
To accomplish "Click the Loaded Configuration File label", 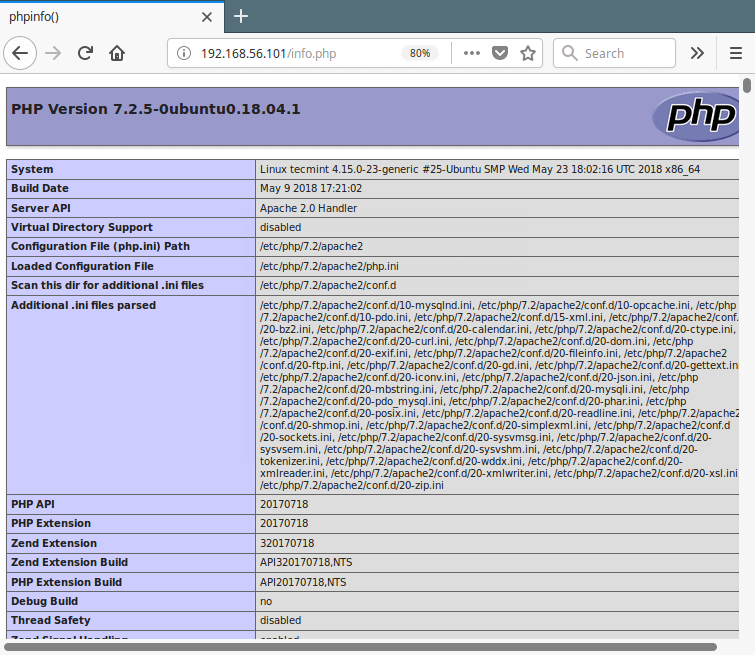I will [x=82, y=266].
